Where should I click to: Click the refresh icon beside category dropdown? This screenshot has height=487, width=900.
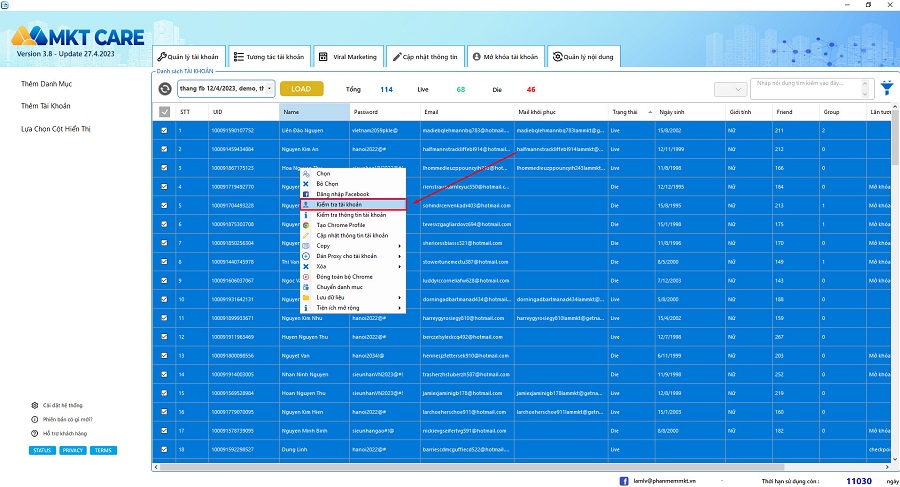point(164,89)
